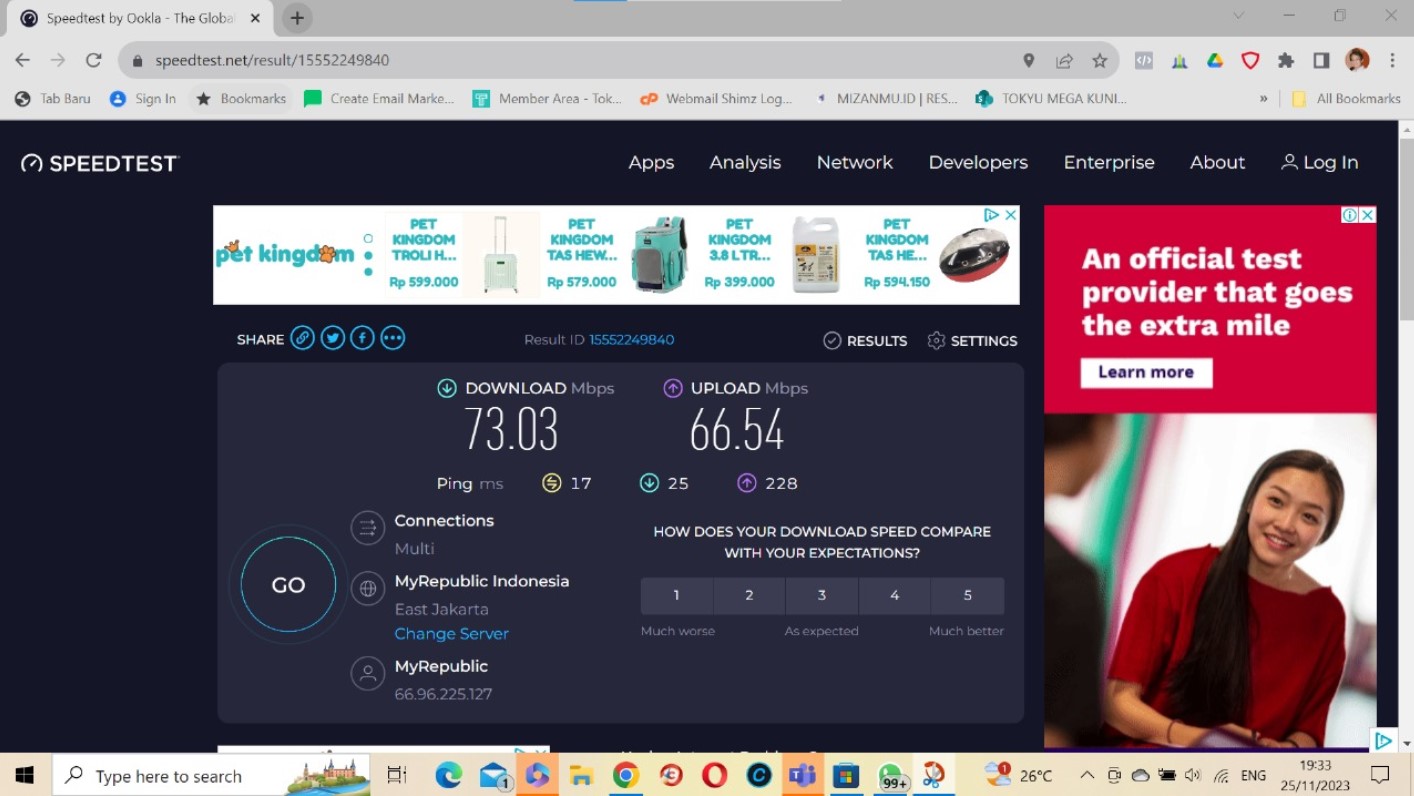Open the code tag extension icon
The height and width of the screenshot is (796, 1414).
1144,60
